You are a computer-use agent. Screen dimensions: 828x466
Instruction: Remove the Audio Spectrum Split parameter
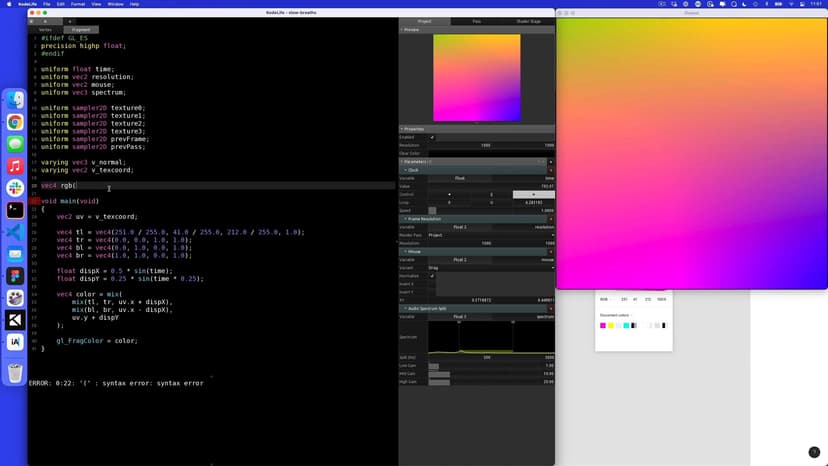pos(550,308)
